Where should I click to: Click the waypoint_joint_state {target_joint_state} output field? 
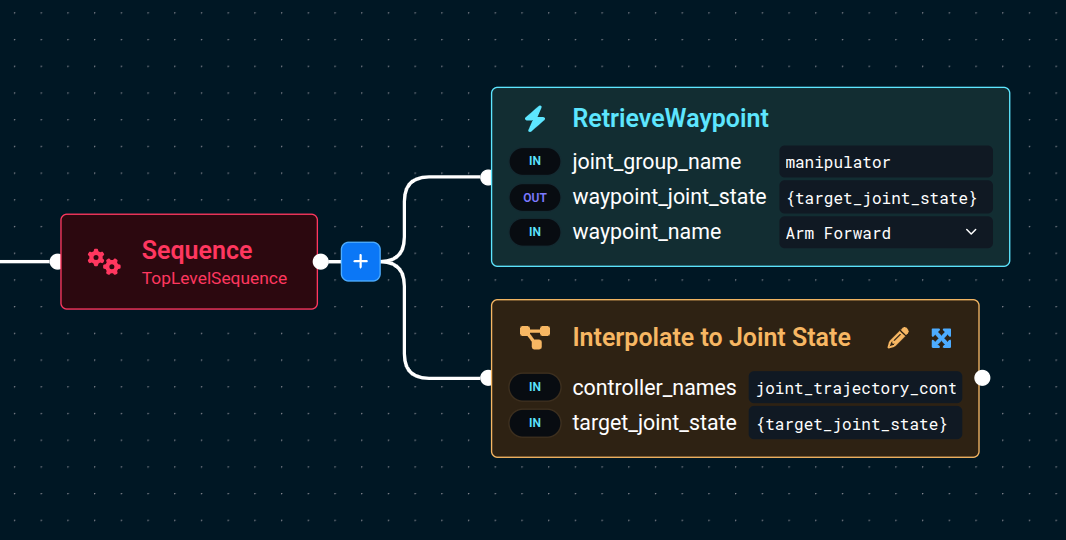[886, 198]
